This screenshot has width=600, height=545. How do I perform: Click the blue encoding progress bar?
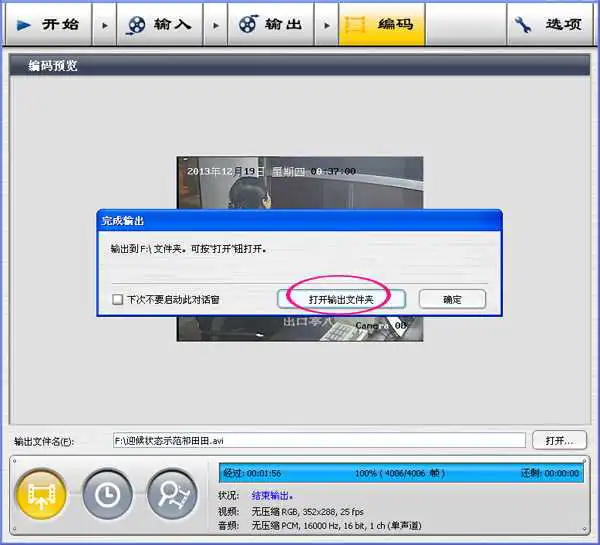click(401, 473)
